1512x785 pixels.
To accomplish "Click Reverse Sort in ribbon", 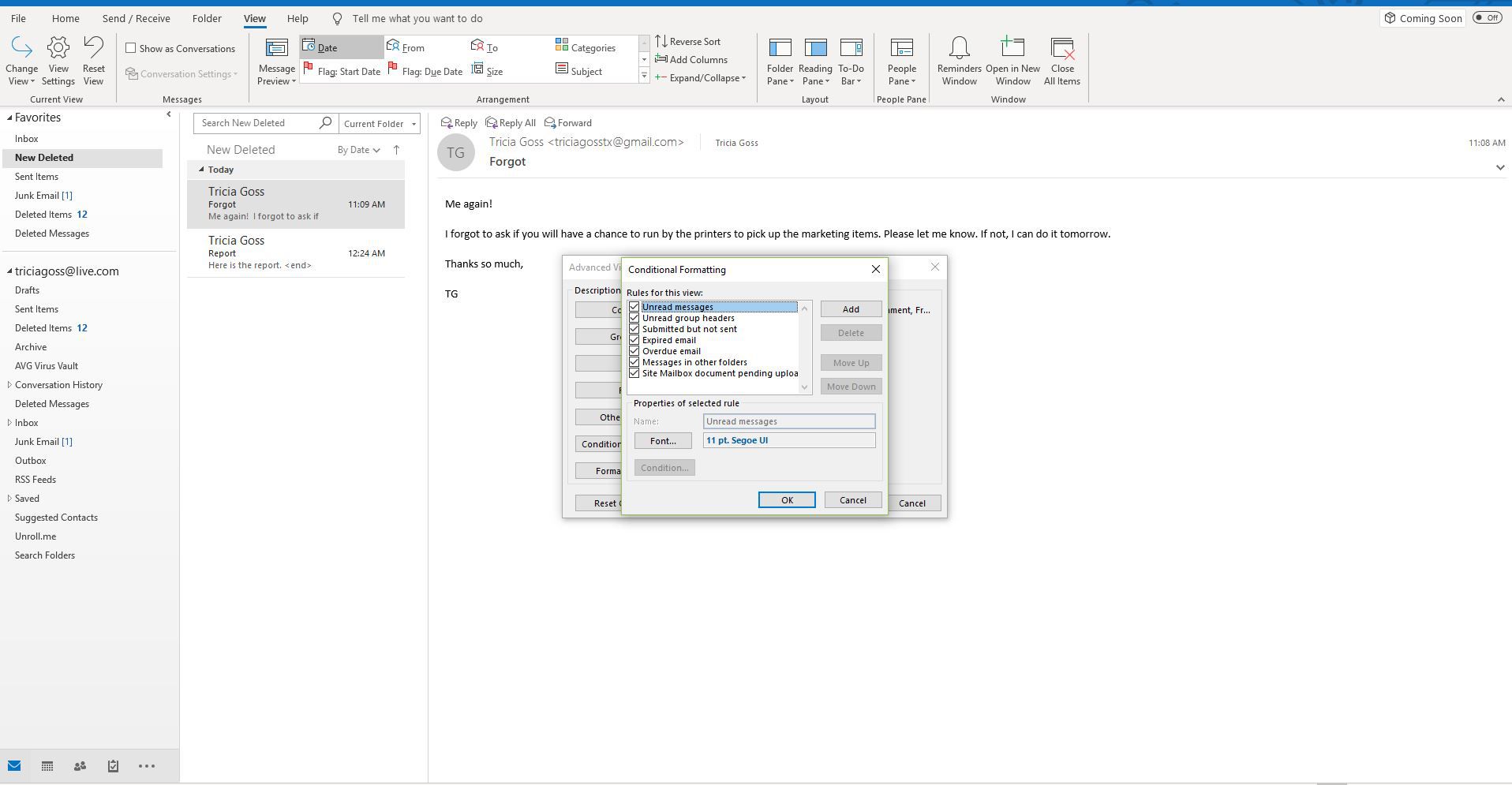I will coord(687,41).
